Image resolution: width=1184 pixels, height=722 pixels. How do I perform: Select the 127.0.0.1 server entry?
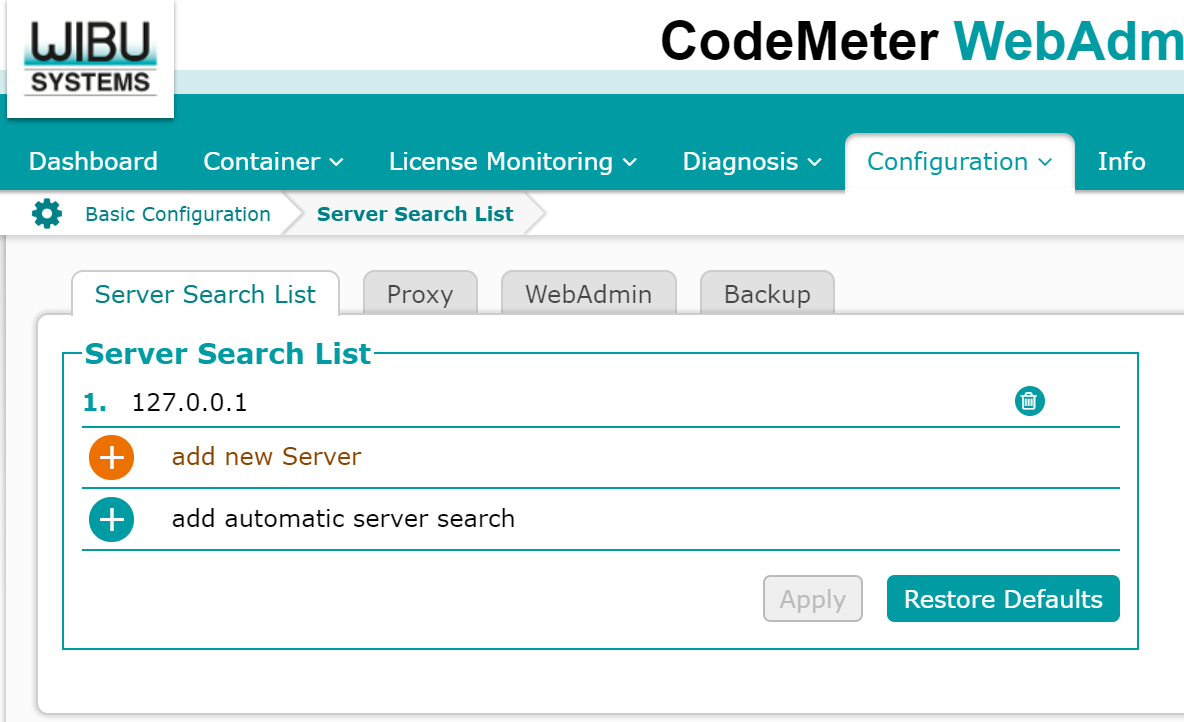coord(190,403)
